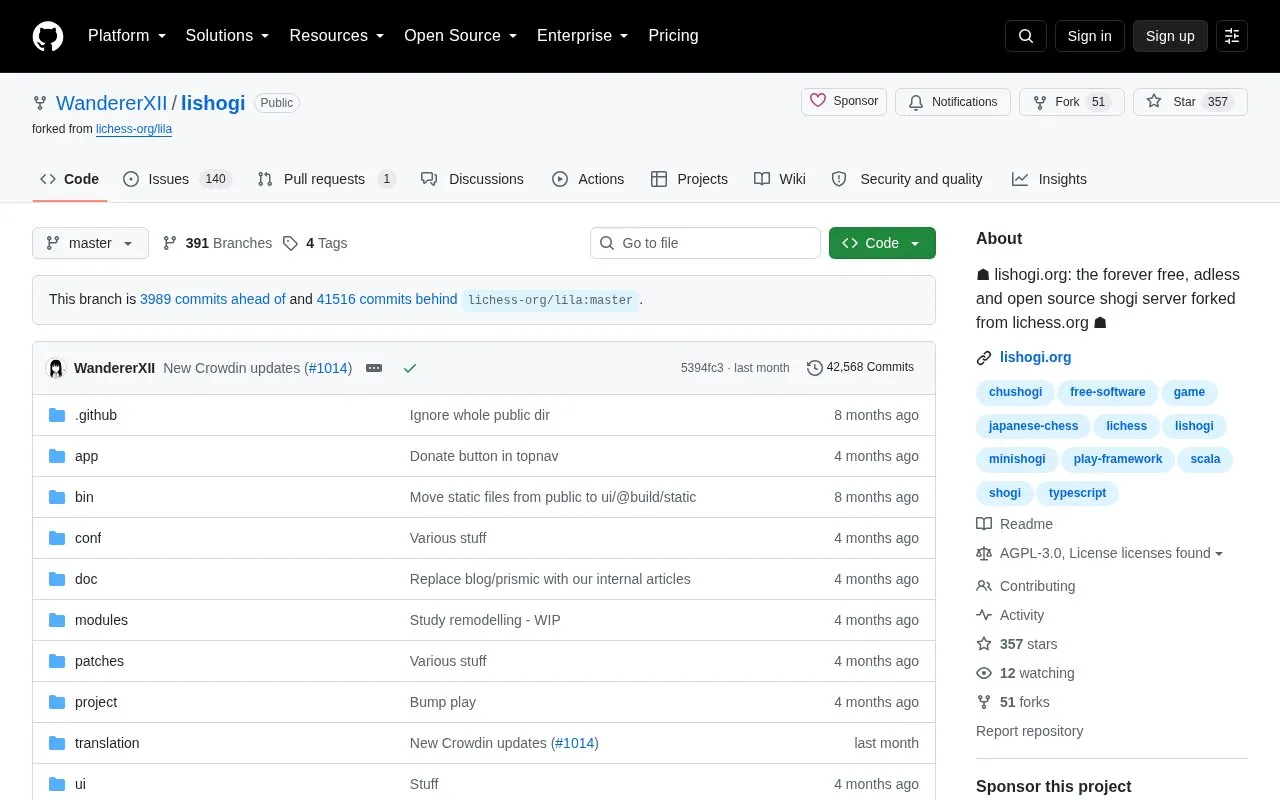
Task: Open the Wiki tab
Action: (780, 179)
